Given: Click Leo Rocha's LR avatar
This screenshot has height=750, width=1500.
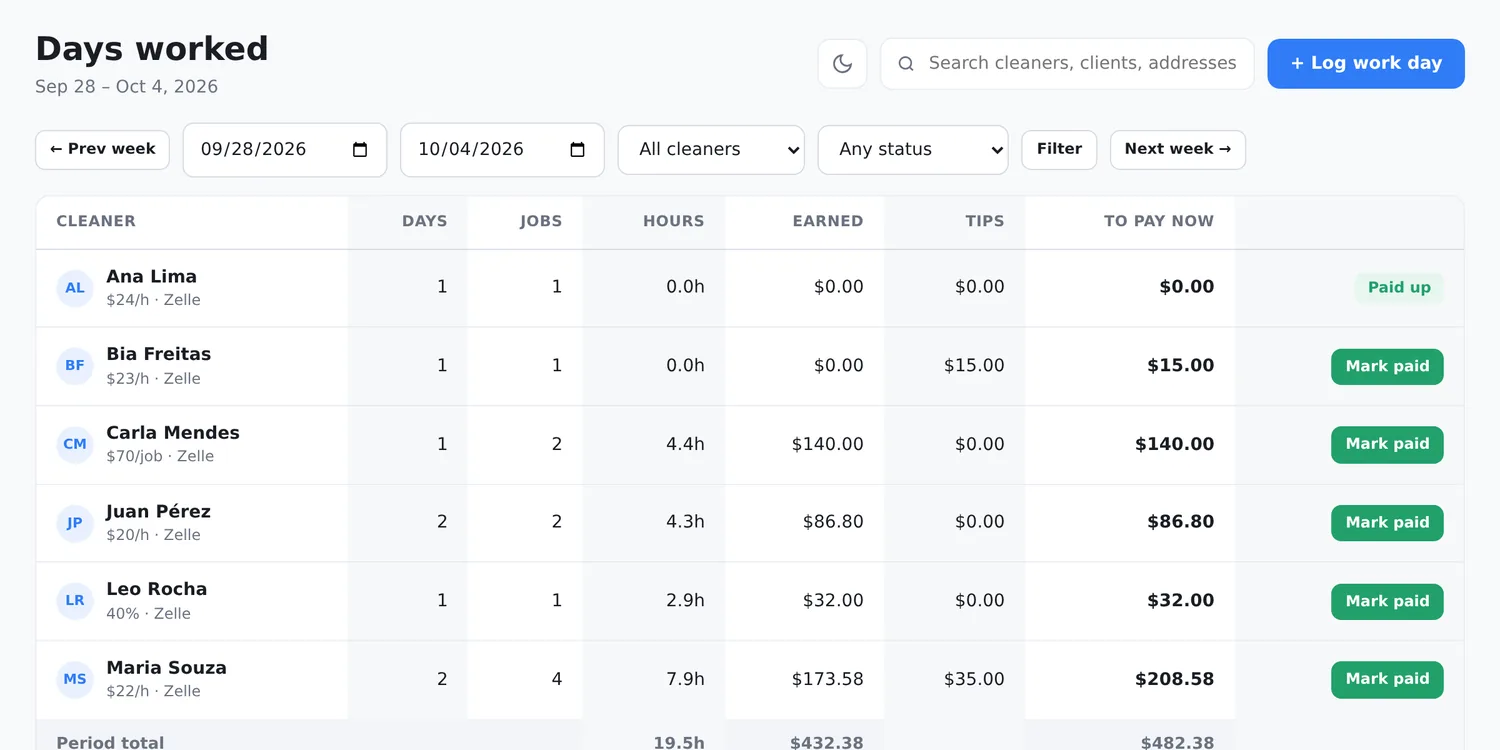Looking at the screenshot, I should (75, 601).
